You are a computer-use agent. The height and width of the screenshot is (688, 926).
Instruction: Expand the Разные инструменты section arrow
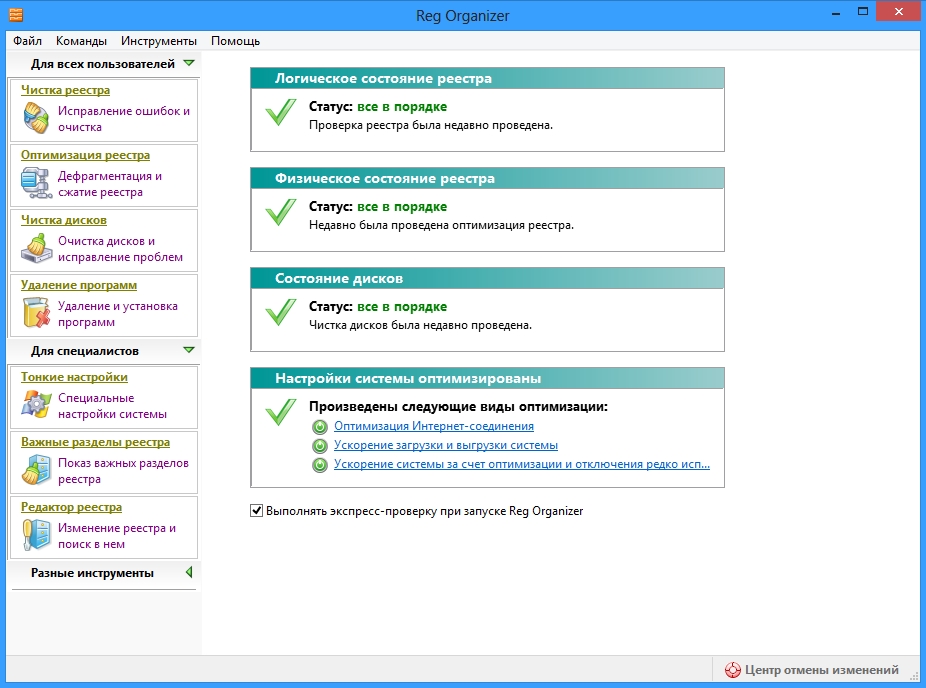pos(189,572)
